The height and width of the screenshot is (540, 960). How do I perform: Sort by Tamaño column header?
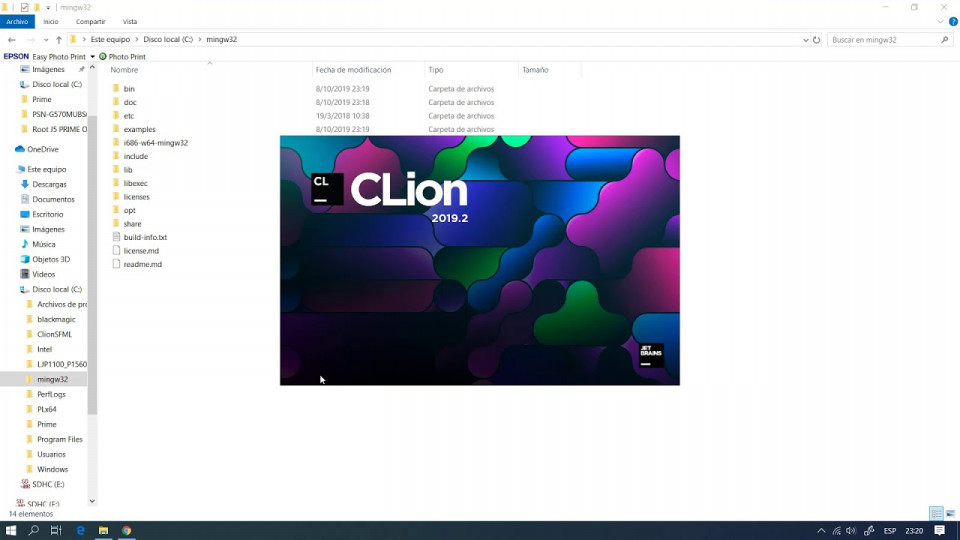tap(535, 70)
